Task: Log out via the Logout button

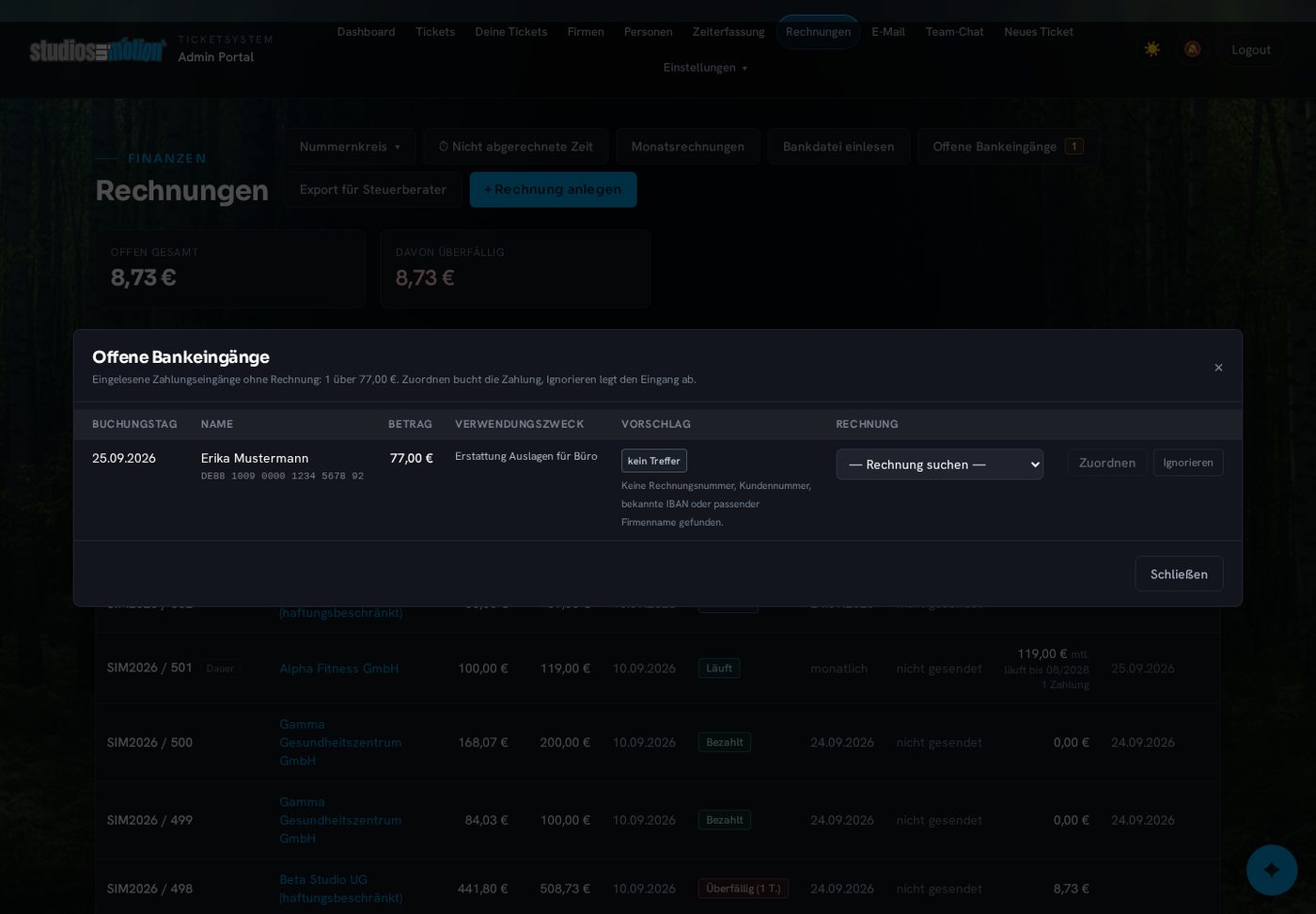Action: [1251, 50]
